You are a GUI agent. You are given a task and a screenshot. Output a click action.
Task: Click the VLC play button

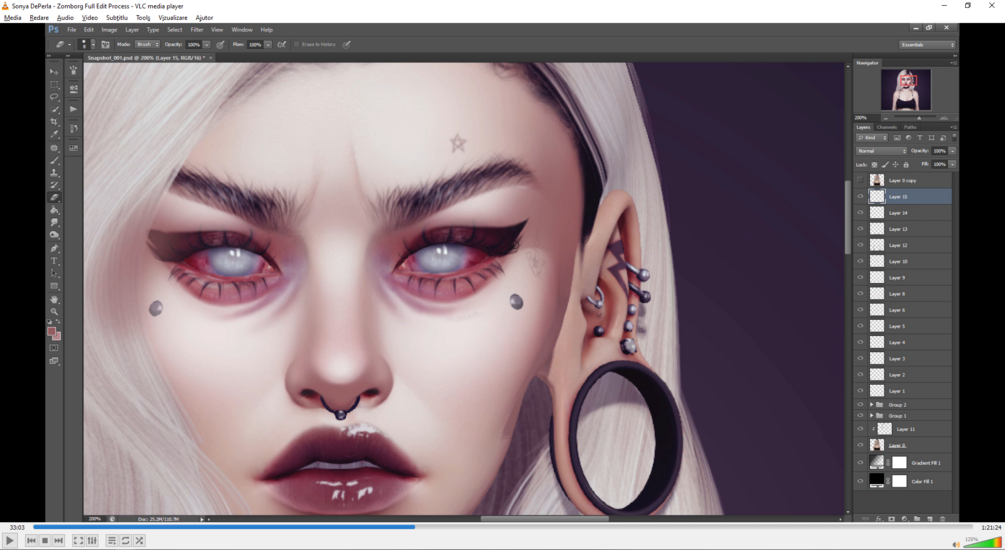10,540
